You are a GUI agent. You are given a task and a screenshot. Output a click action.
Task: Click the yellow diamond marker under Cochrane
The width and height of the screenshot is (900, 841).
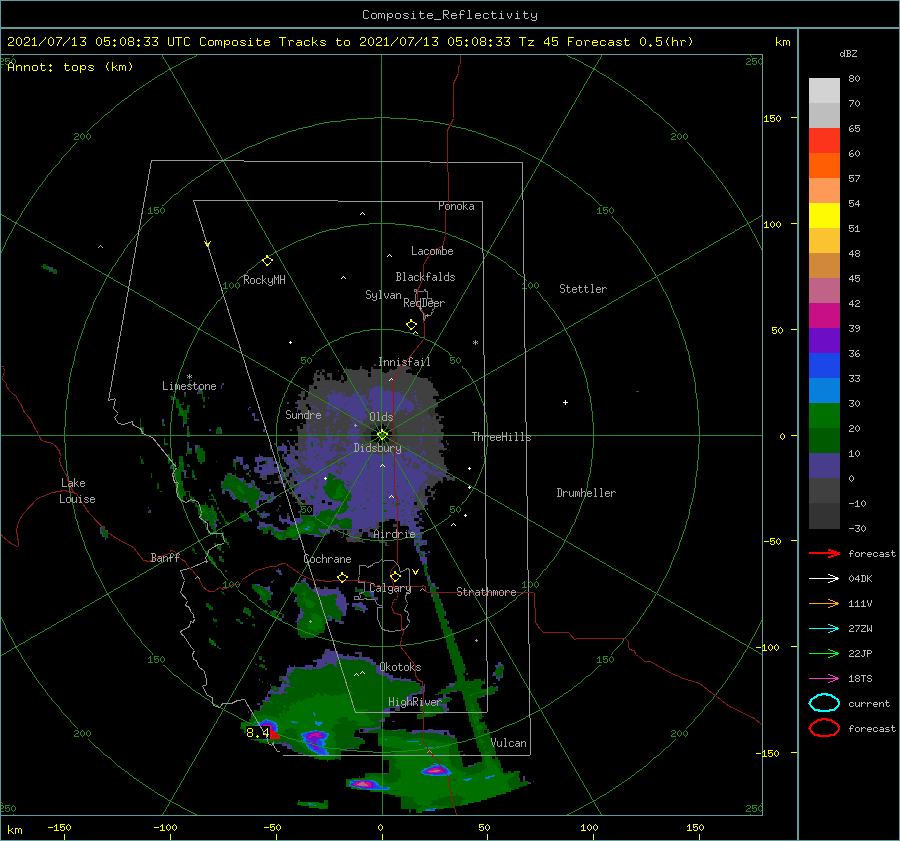343,577
